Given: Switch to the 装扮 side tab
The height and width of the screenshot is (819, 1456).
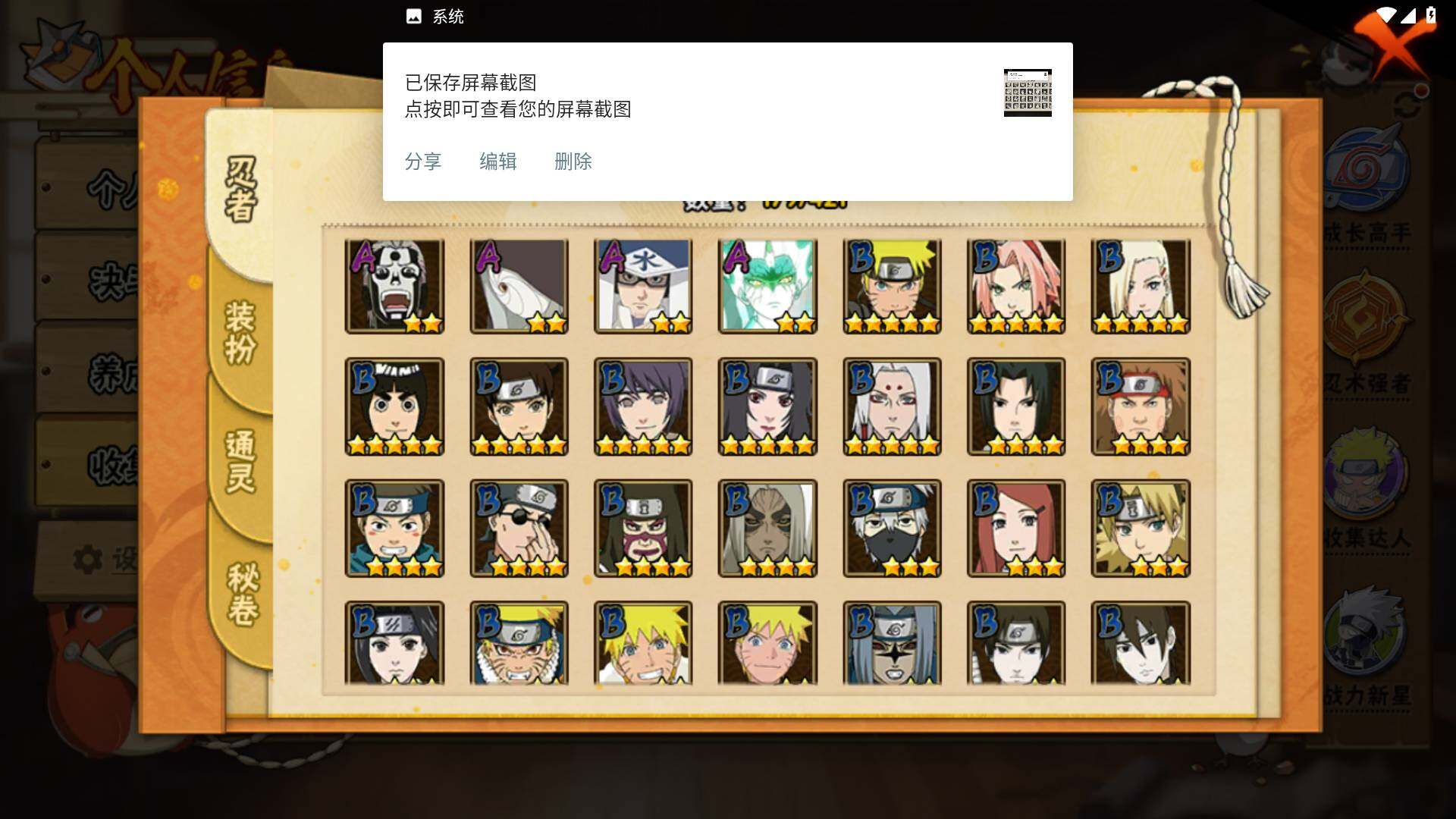Looking at the screenshot, I should [241, 332].
